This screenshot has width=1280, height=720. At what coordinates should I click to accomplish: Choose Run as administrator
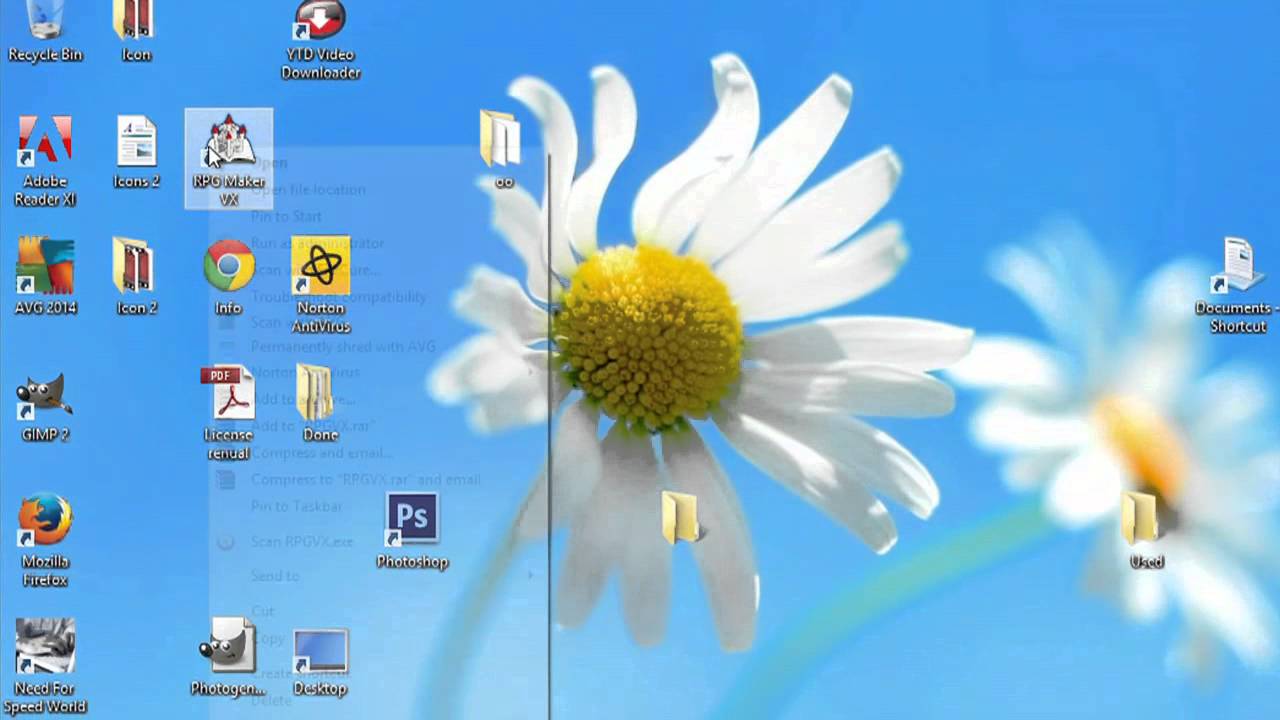pos(320,243)
